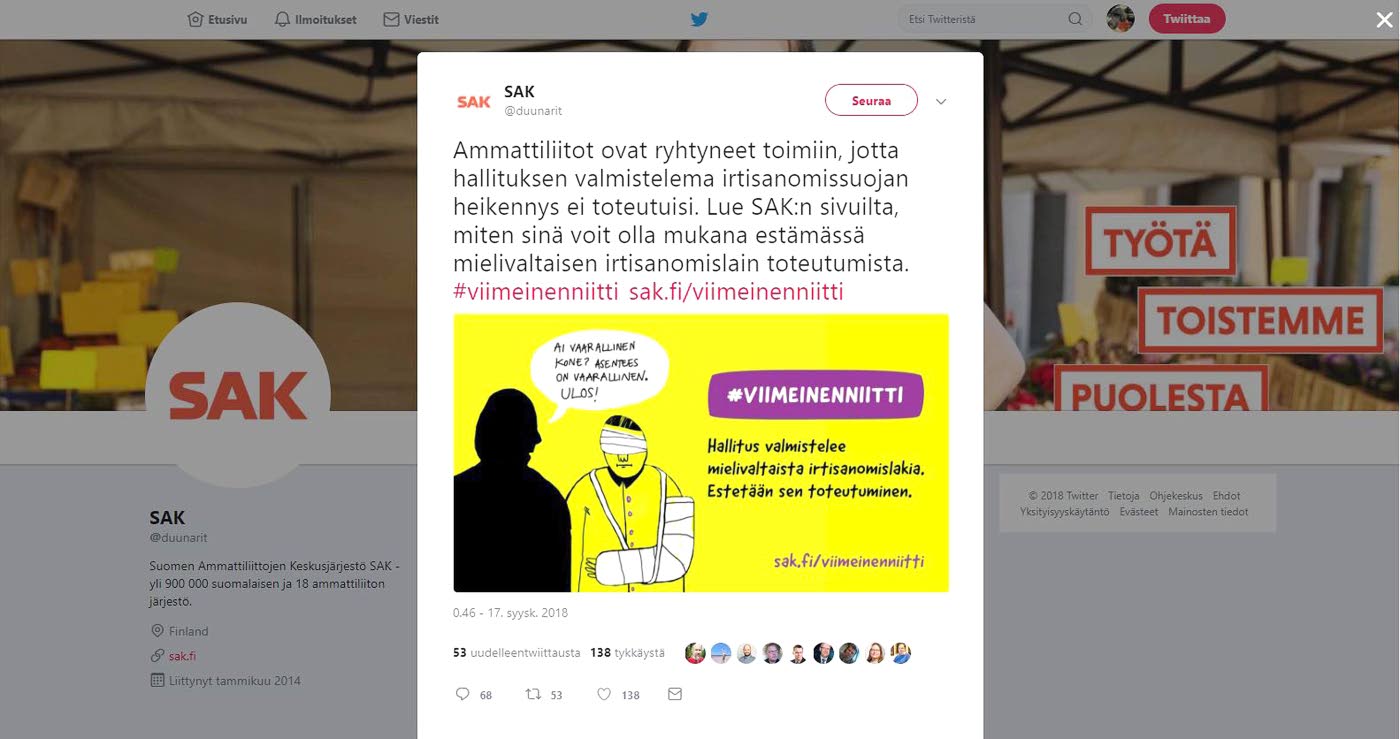
Task: Open the Viestit messages tab
Action: [x=411, y=19]
